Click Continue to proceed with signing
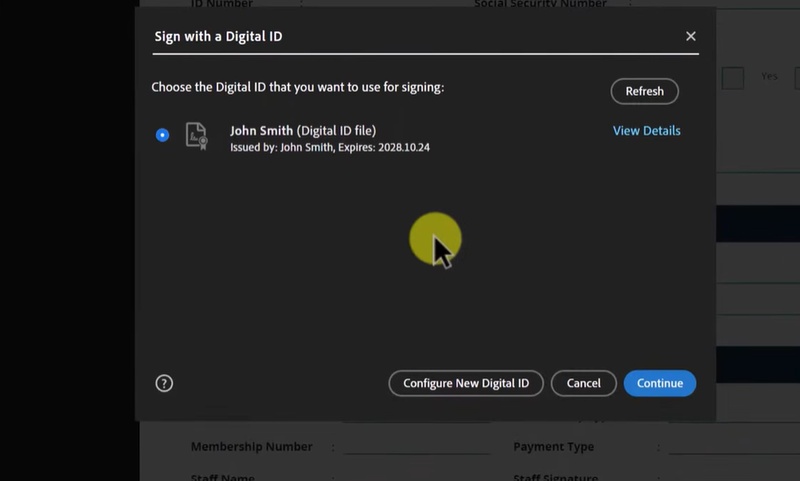 tap(660, 383)
